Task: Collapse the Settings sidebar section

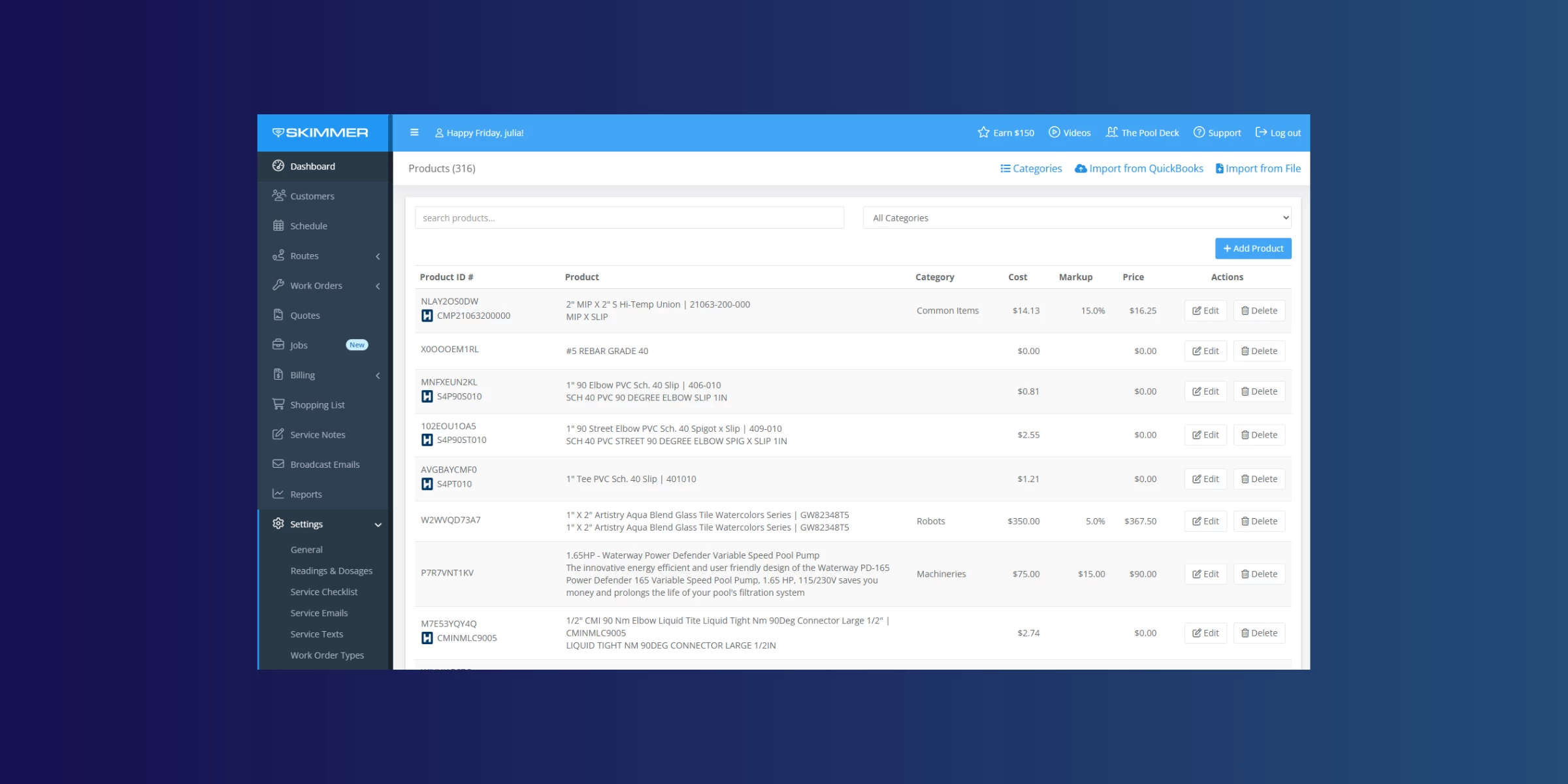Action: click(x=378, y=525)
